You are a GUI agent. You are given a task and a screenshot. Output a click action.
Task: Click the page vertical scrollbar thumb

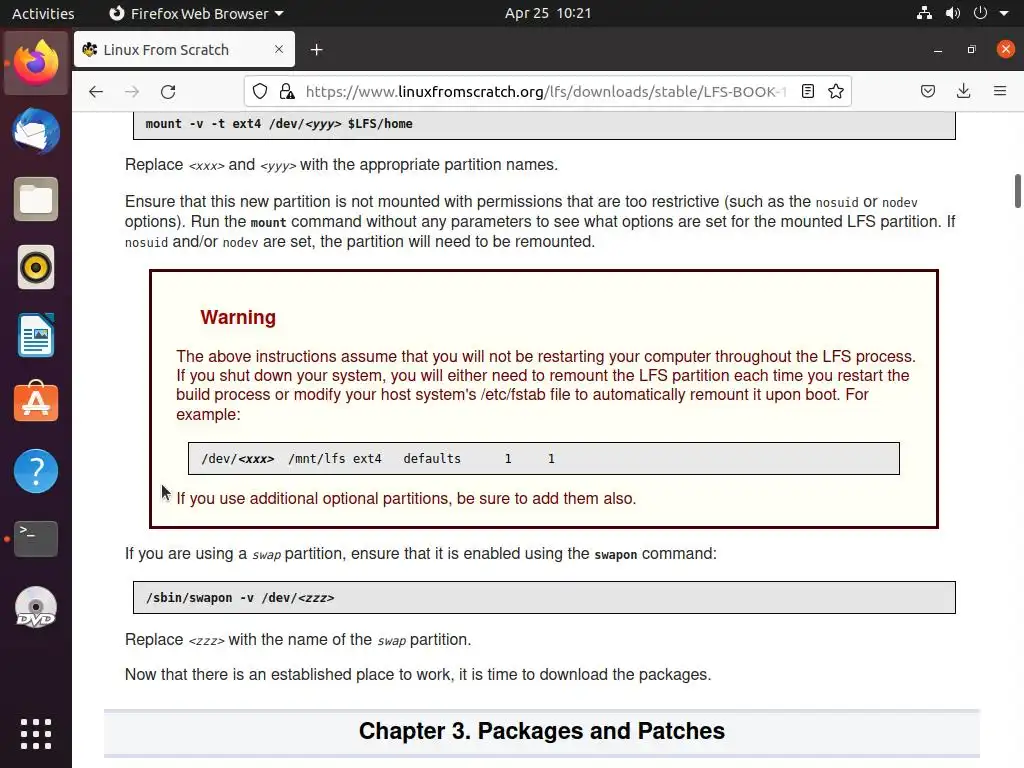coord(1017,191)
